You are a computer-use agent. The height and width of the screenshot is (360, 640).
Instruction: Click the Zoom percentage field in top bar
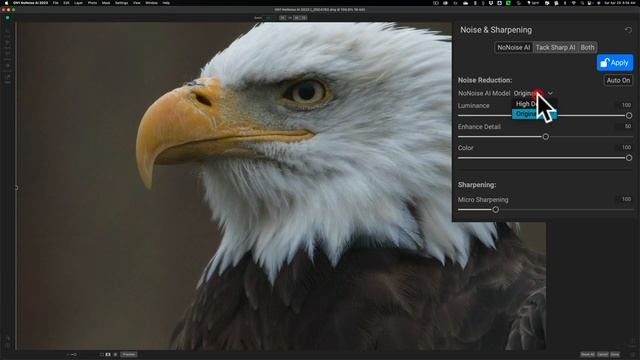pos(269,18)
